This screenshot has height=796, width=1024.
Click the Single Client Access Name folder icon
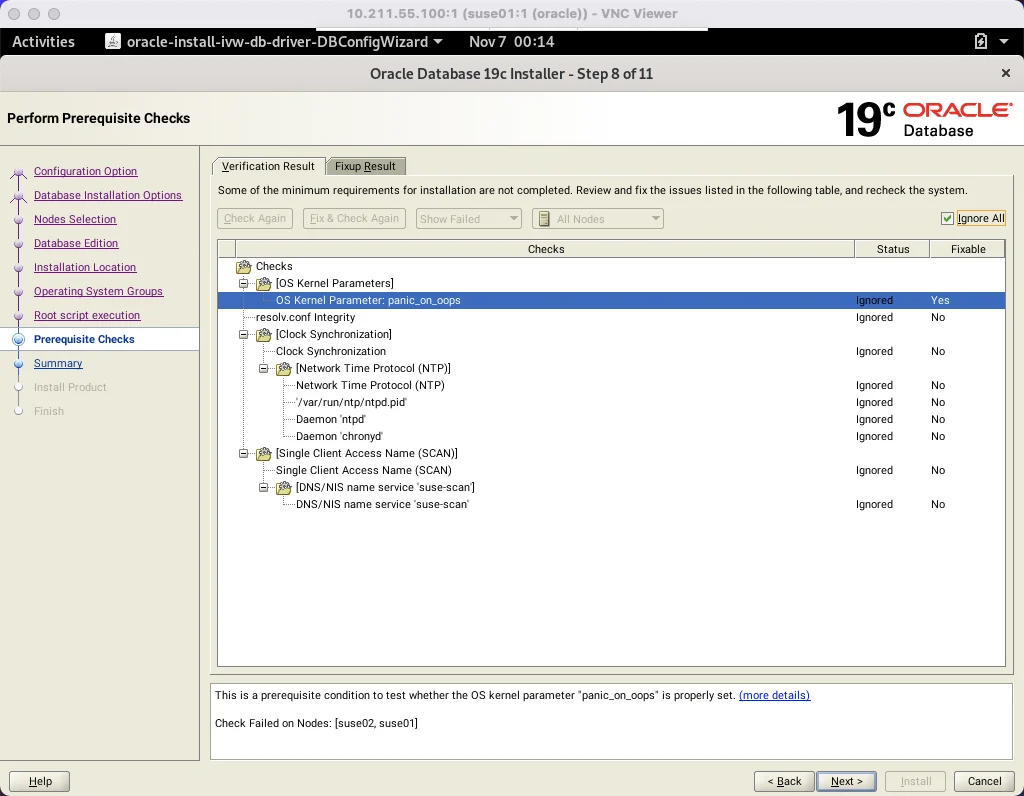tap(263, 453)
